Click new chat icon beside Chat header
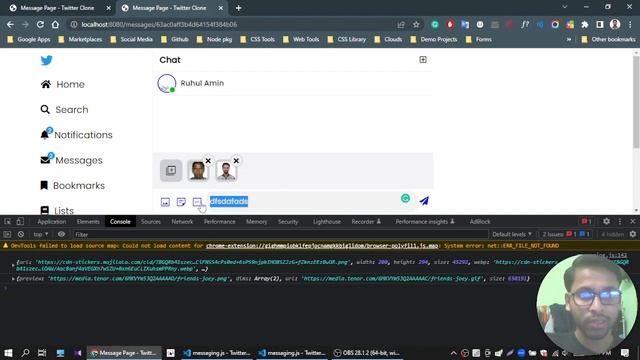640x360 pixels. coord(423,60)
